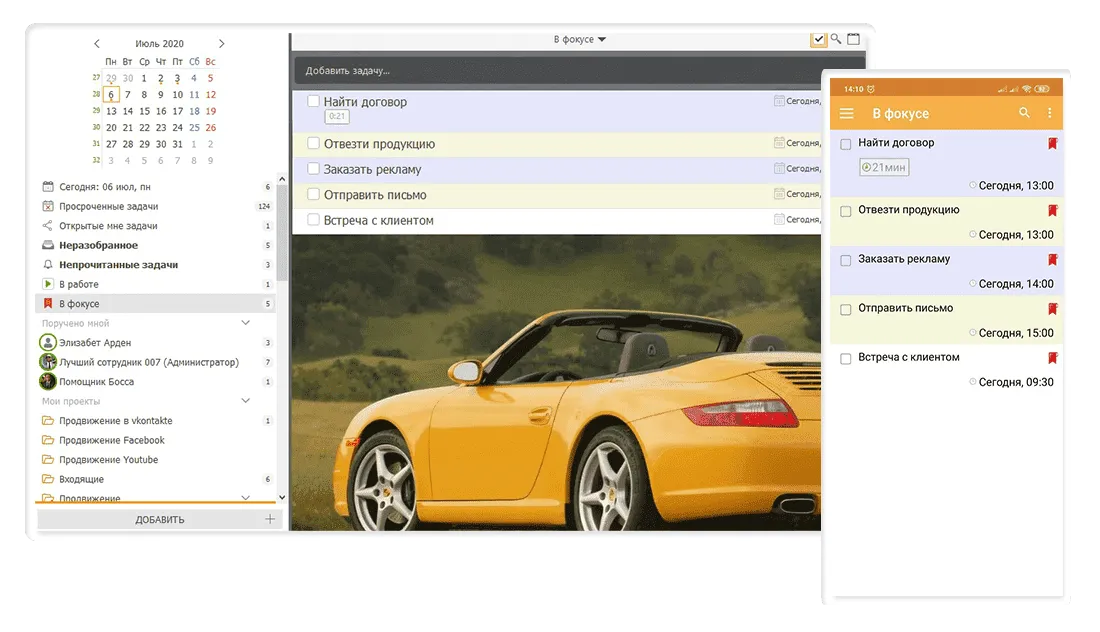Click the red focus bookmark on mobile 'Найти договор'
Viewport: 1100px width, 632px height.
point(1052,144)
